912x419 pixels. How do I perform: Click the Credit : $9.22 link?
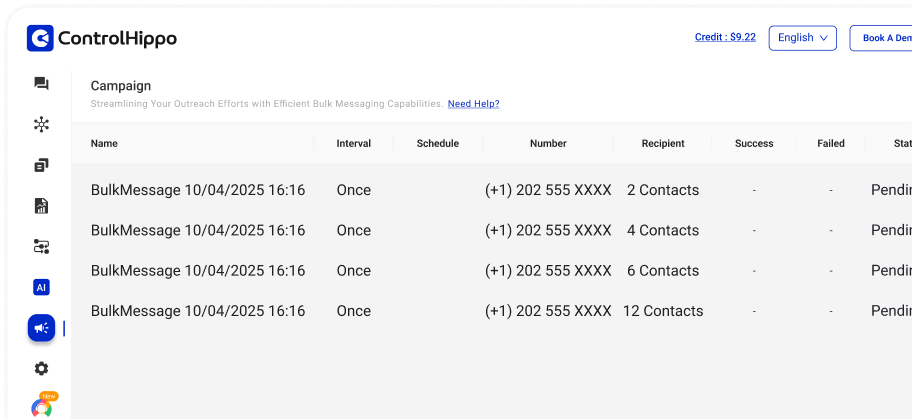point(725,38)
